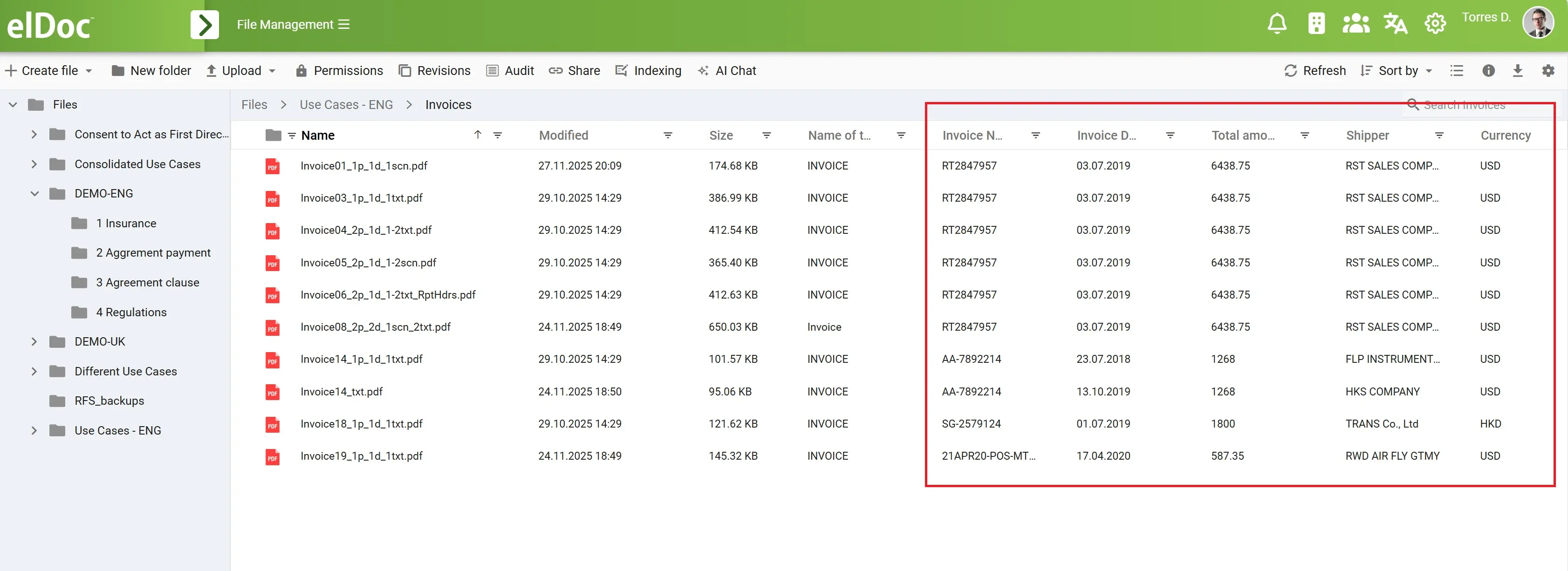The width and height of the screenshot is (1568, 571).
Task: Open the notifications bell
Action: pyautogui.click(x=1276, y=24)
